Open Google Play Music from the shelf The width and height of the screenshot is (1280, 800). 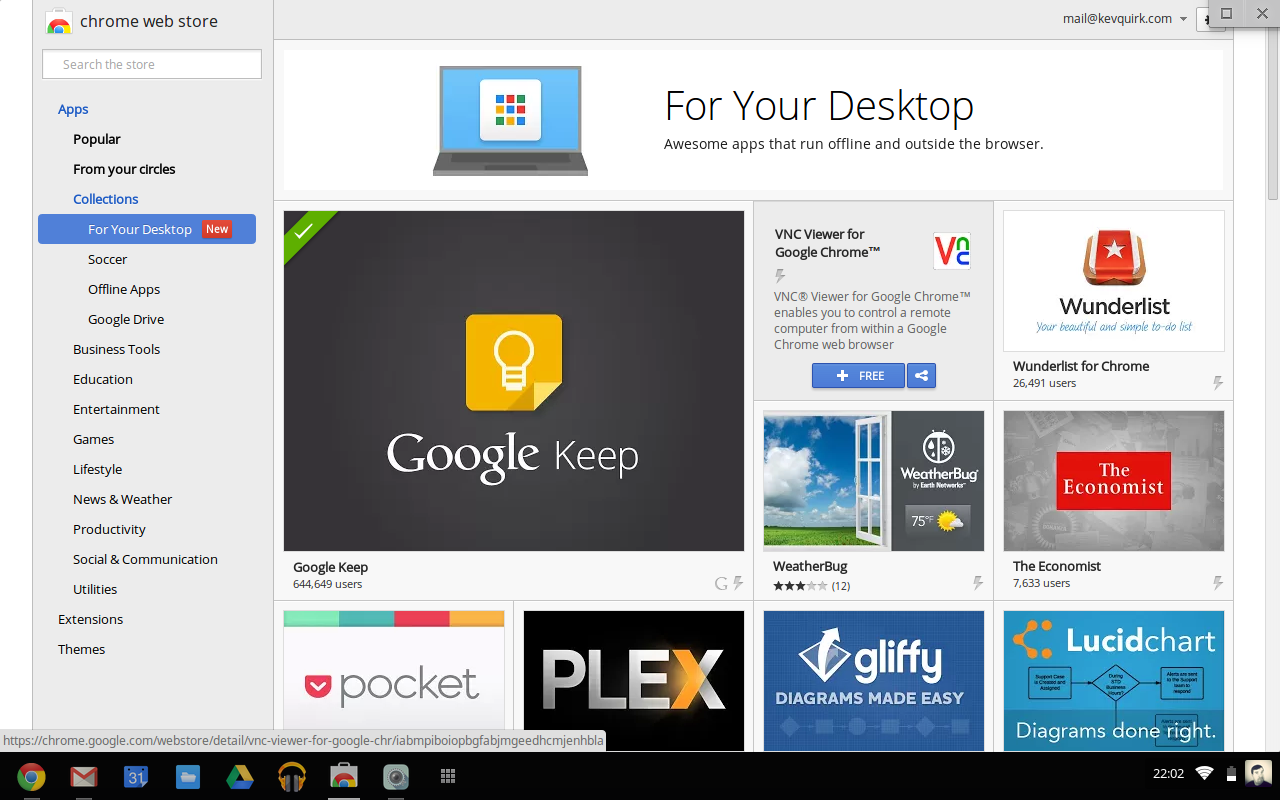pyautogui.click(x=291, y=776)
